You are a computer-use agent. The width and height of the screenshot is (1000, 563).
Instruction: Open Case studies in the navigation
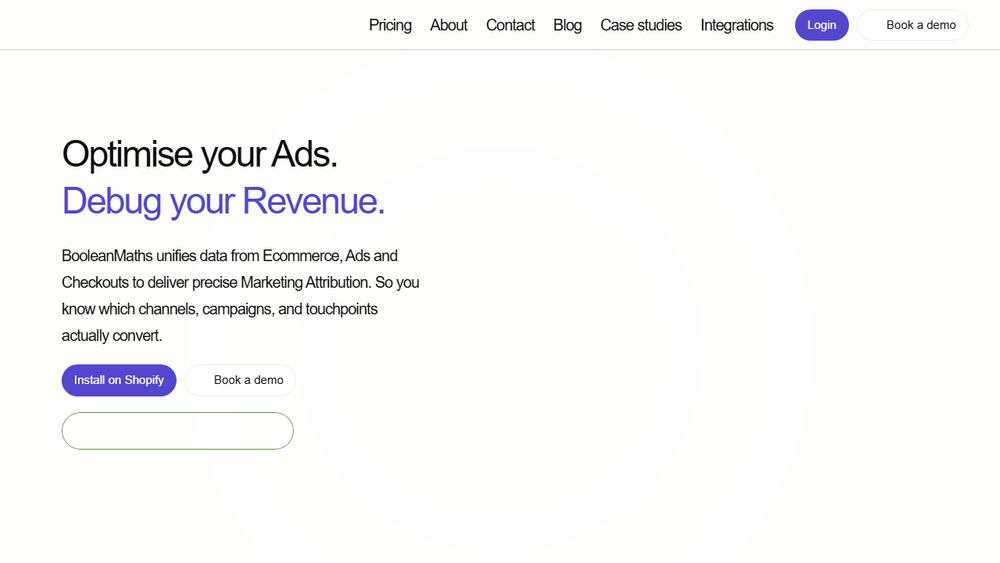pyautogui.click(x=641, y=25)
